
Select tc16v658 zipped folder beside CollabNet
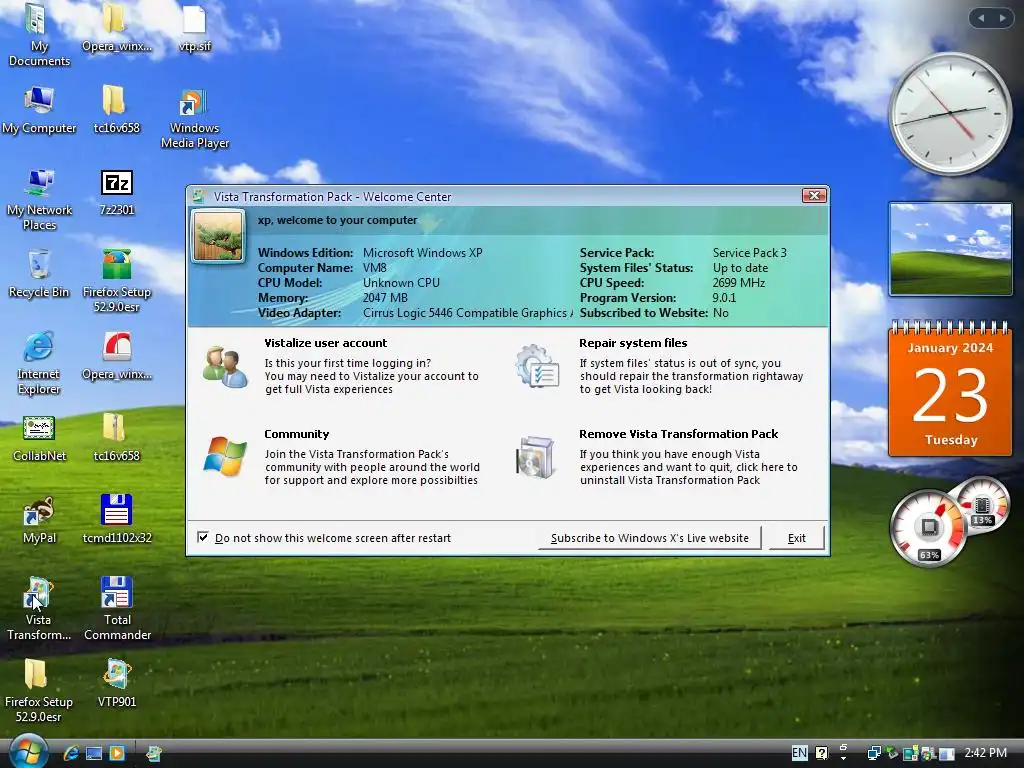pyautogui.click(x=117, y=438)
